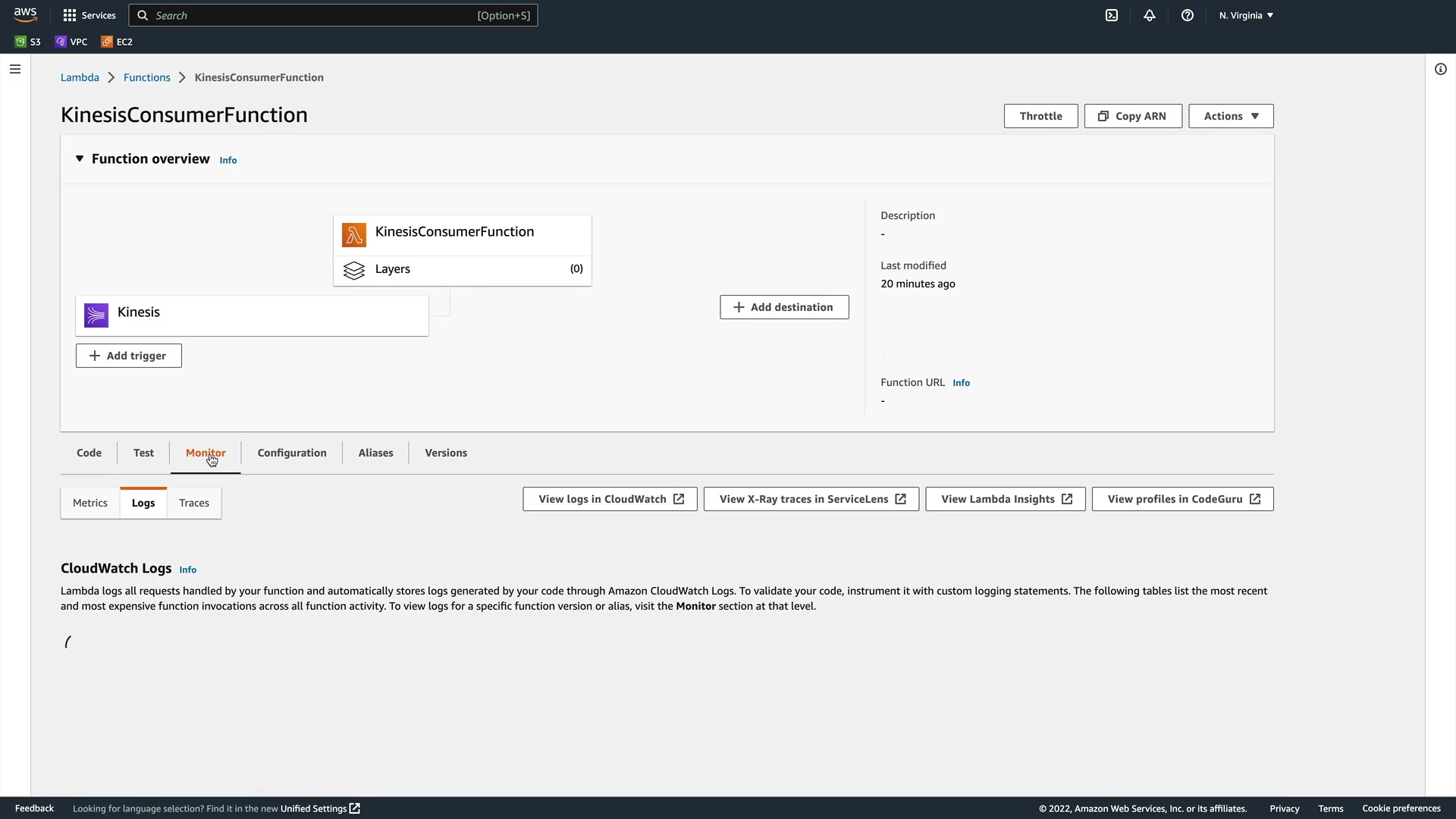Open the right-side info panel icon
Screen dimensions: 1456x819
pyautogui.click(x=1440, y=69)
